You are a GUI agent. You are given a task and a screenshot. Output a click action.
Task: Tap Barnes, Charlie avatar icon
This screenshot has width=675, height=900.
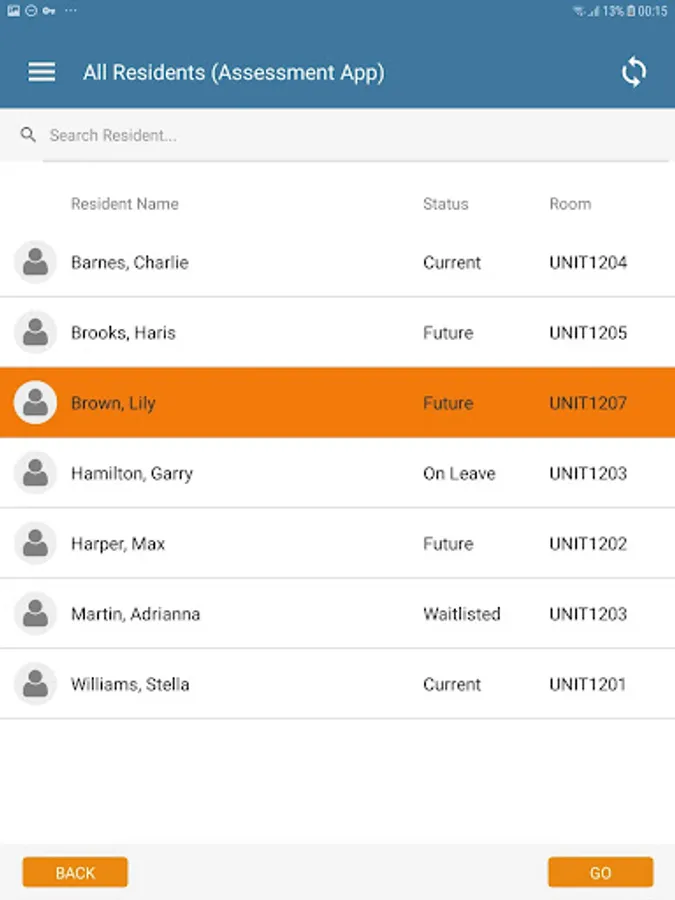click(x=35, y=262)
